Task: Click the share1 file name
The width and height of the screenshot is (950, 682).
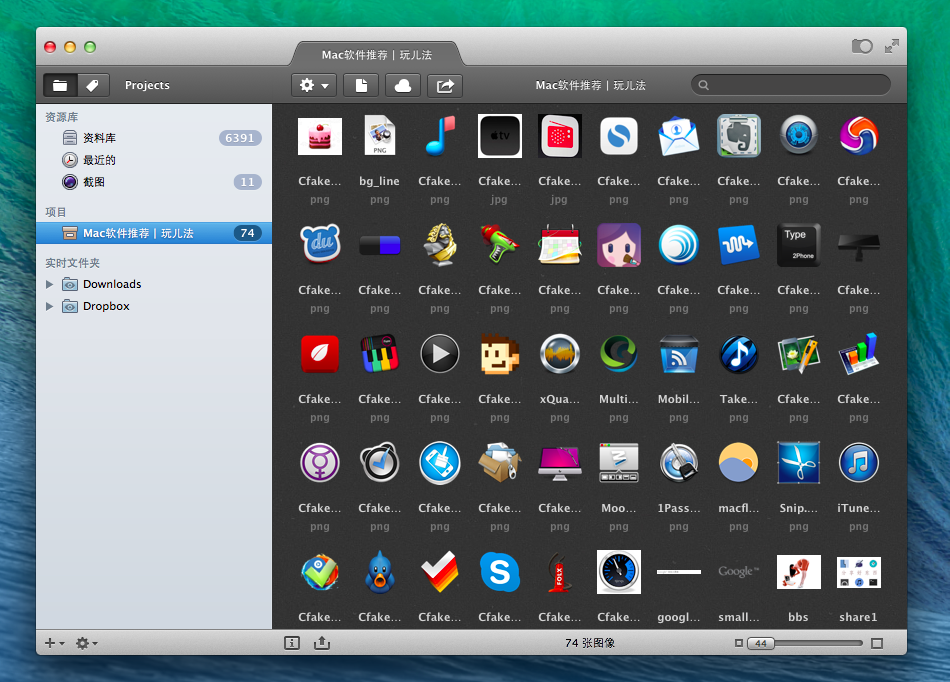Action: 859,617
